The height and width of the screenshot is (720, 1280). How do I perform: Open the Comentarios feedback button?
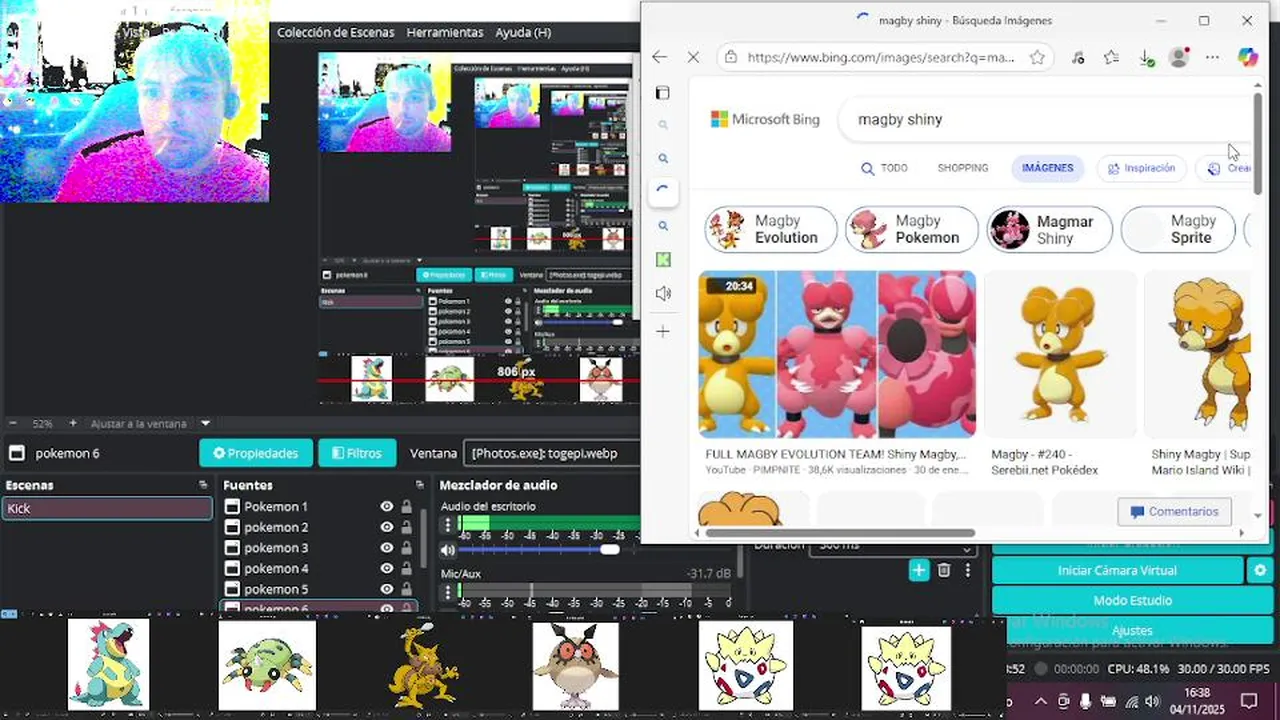[x=1174, y=511]
